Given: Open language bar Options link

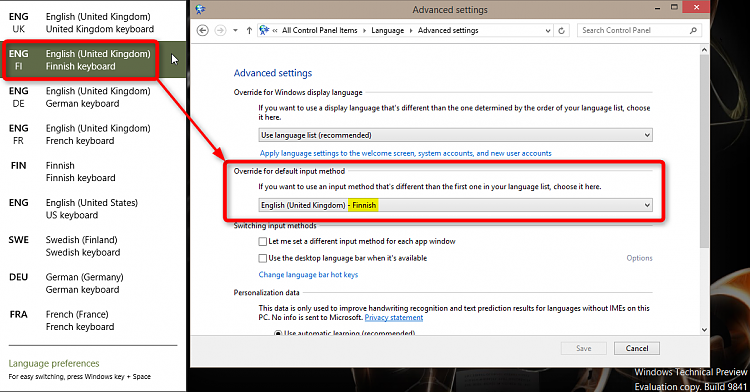Looking at the screenshot, I should (x=640, y=258).
